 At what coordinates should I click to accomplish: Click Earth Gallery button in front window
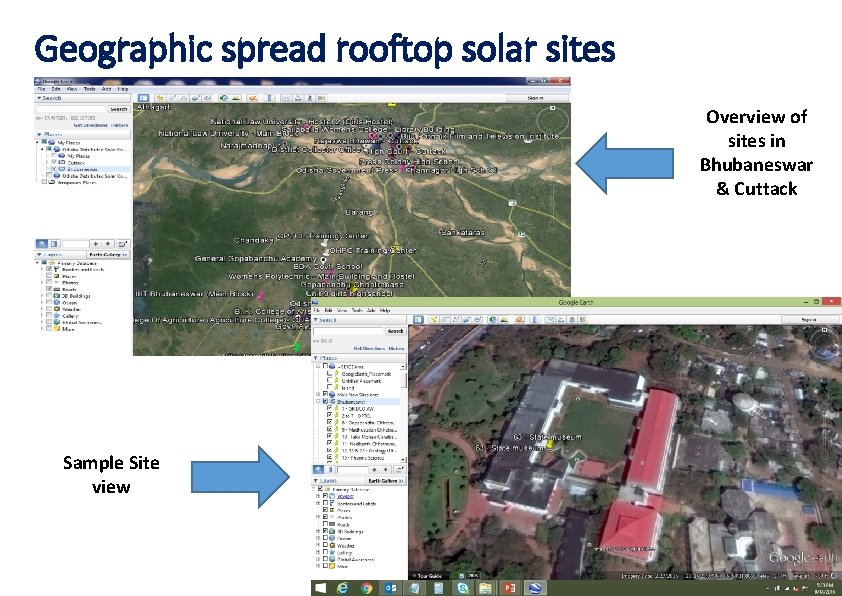[x=385, y=481]
